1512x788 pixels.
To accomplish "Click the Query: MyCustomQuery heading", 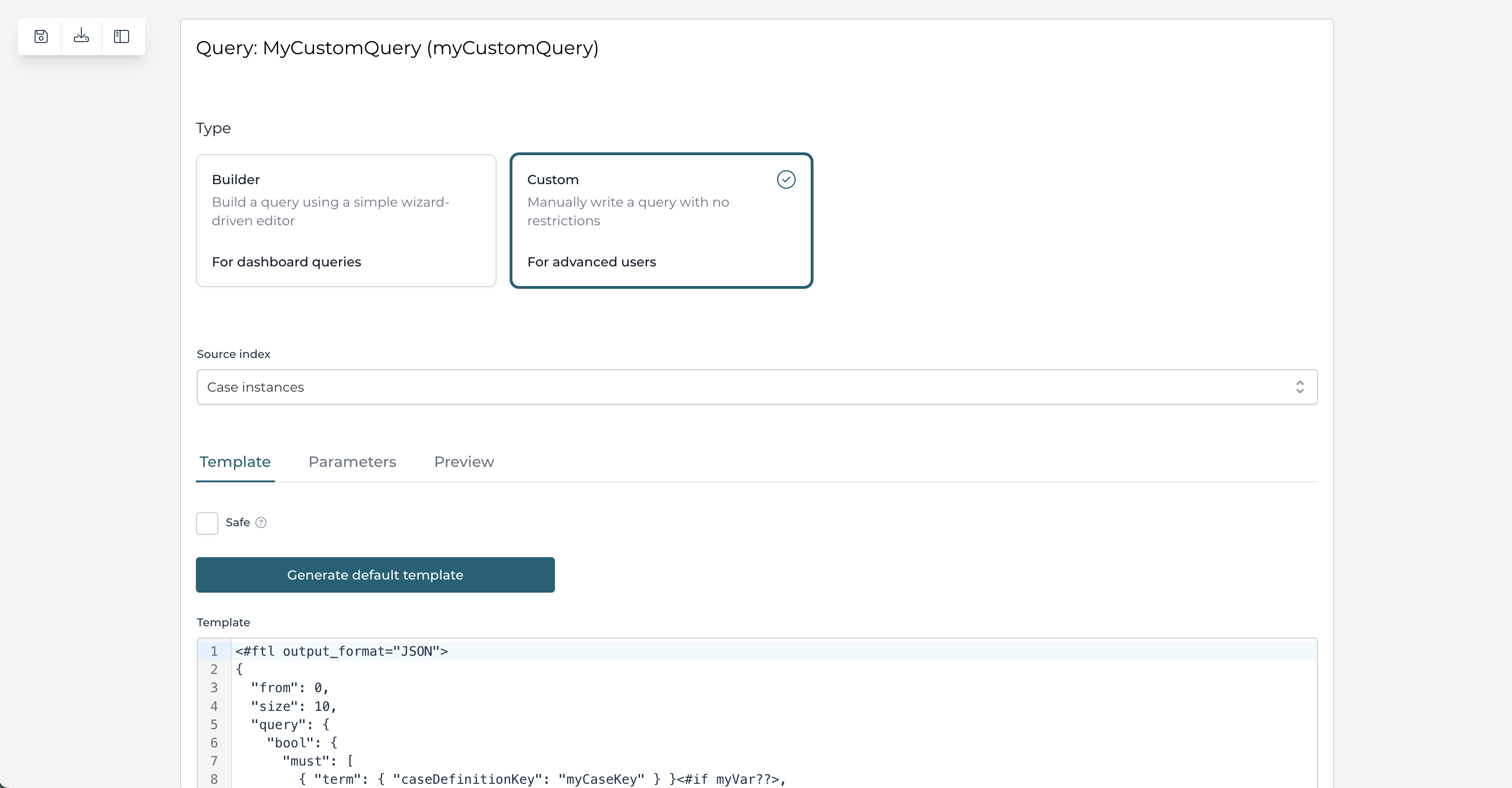I will (x=397, y=48).
